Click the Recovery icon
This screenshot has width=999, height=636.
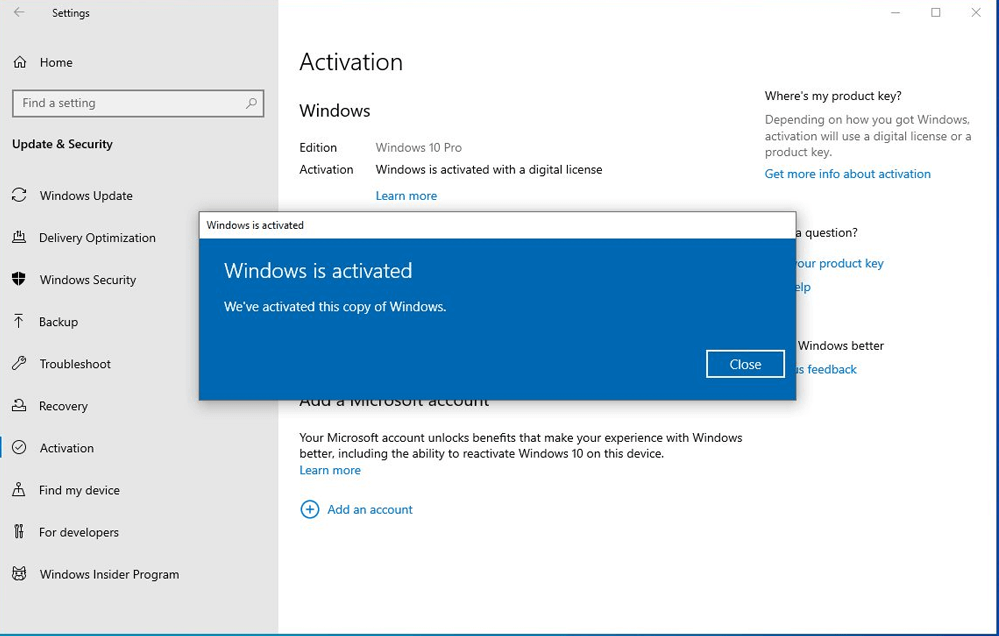point(19,405)
